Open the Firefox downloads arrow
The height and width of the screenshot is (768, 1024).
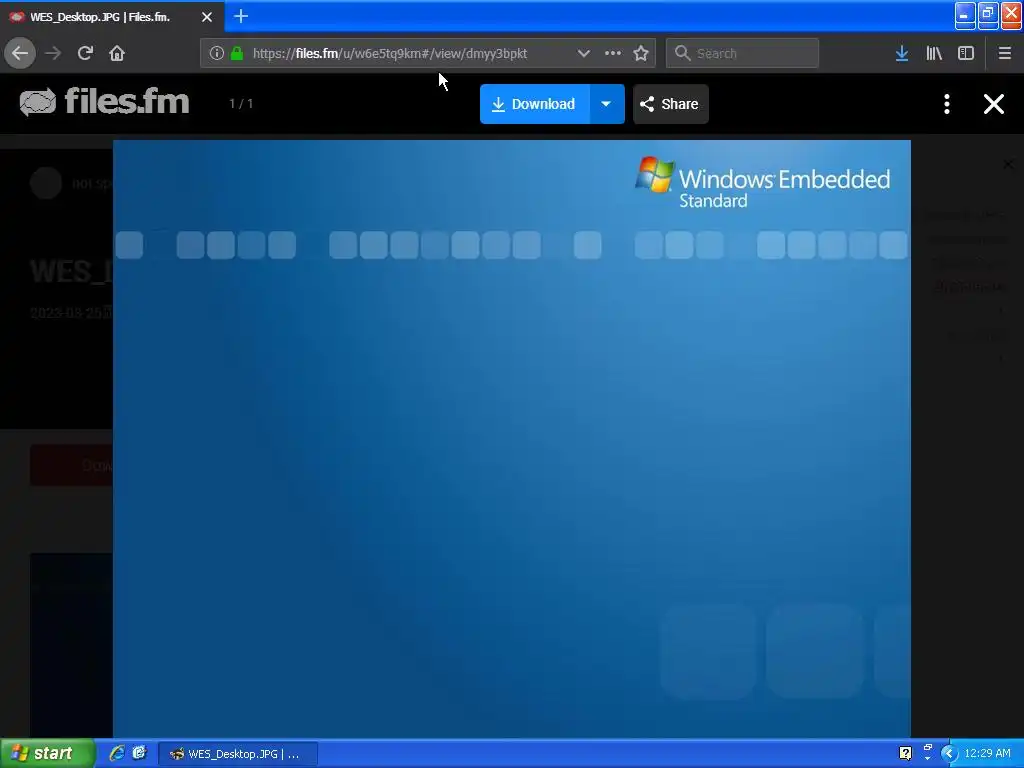(x=902, y=53)
